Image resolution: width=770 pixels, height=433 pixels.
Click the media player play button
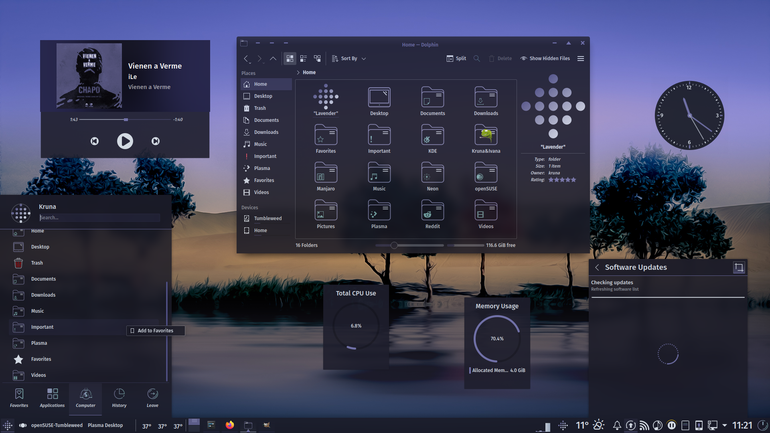pyautogui.click(x=125, y=141)
